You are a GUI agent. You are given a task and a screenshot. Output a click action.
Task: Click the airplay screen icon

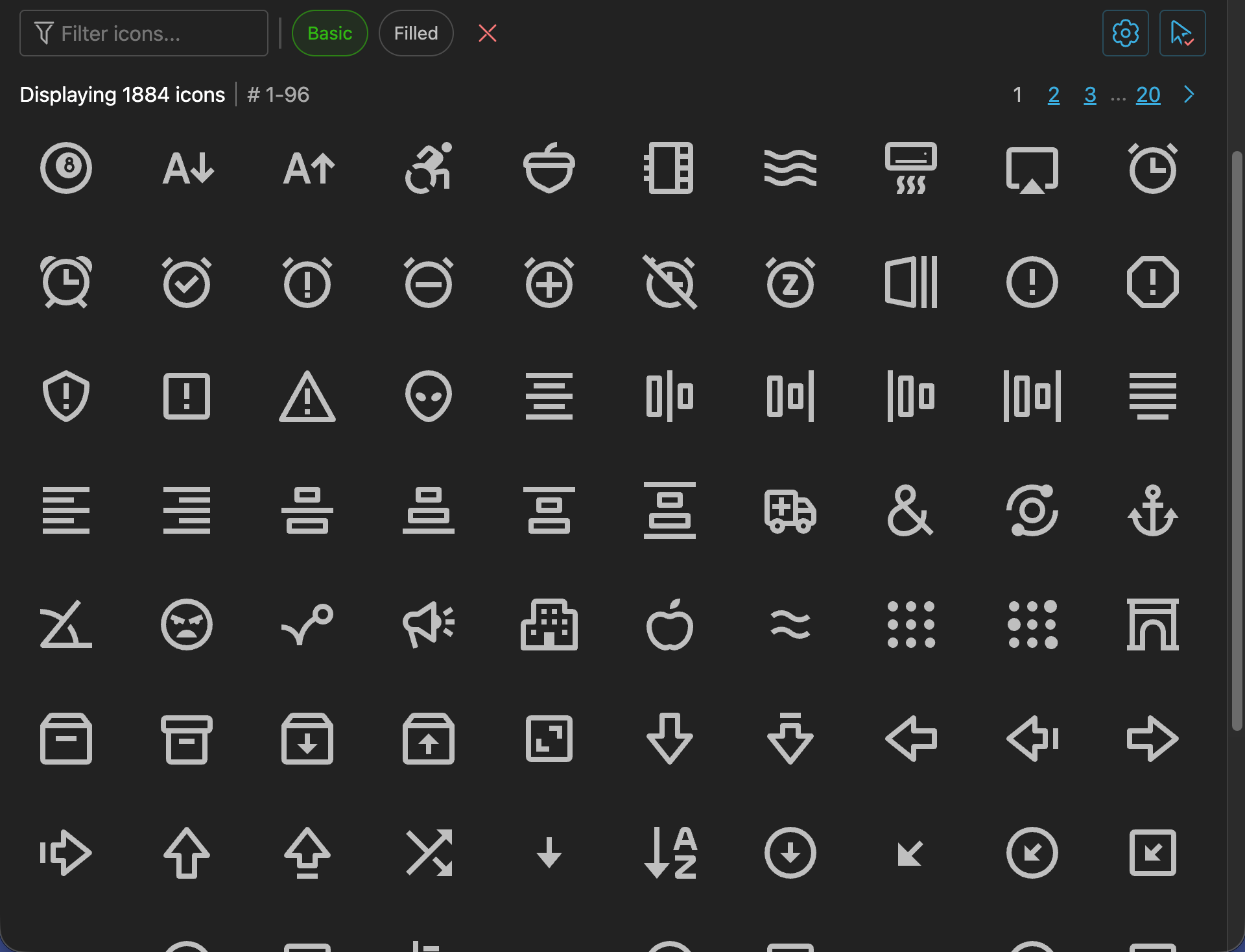tap(1031, 169)
